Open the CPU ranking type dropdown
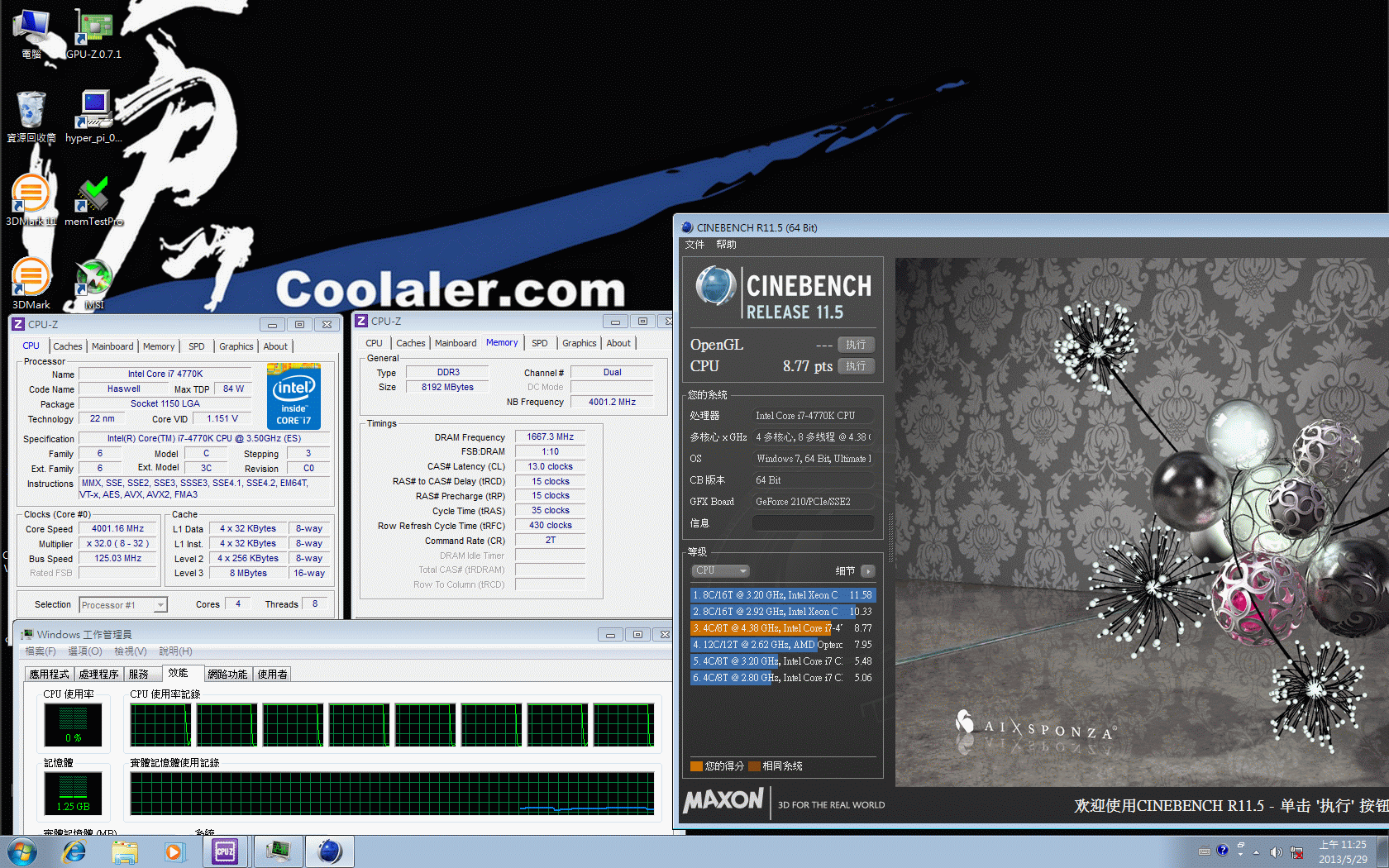 pos(720,570)
